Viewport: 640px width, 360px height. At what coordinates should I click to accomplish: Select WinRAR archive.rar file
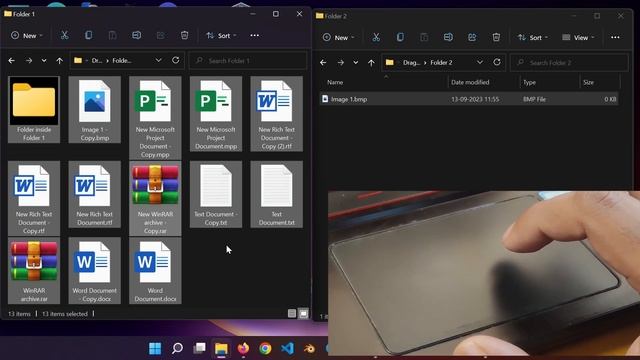(x=34, y=271)
